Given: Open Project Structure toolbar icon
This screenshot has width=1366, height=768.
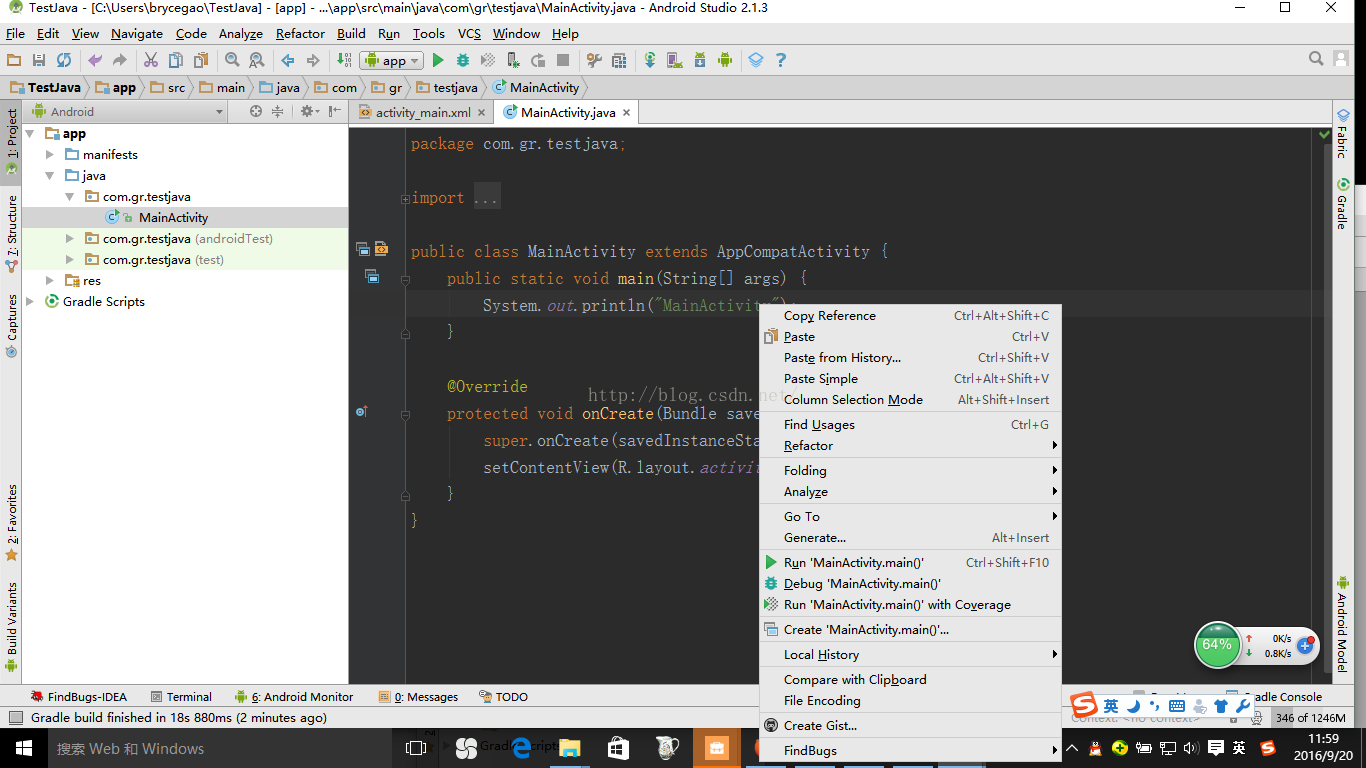Looking at the screenshot, I should click(619, 60).
